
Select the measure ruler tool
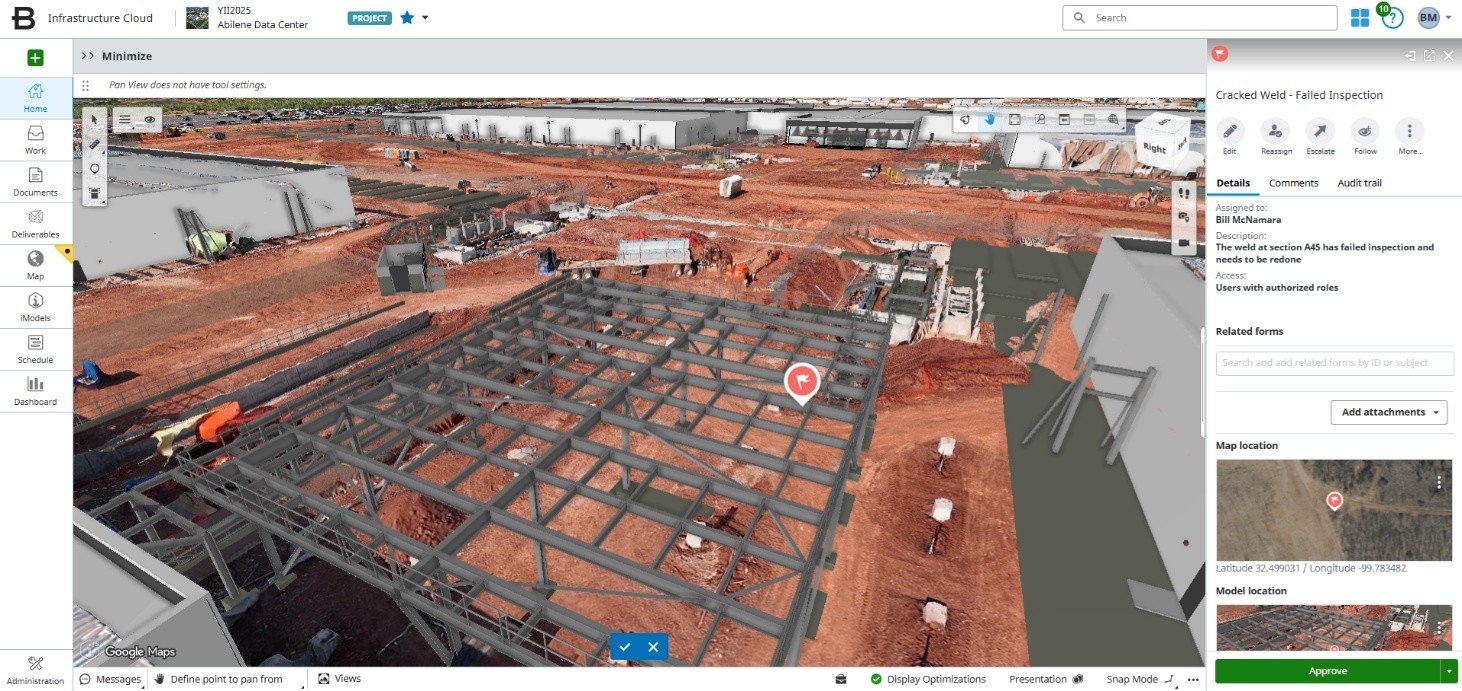[x=95, y=144]
